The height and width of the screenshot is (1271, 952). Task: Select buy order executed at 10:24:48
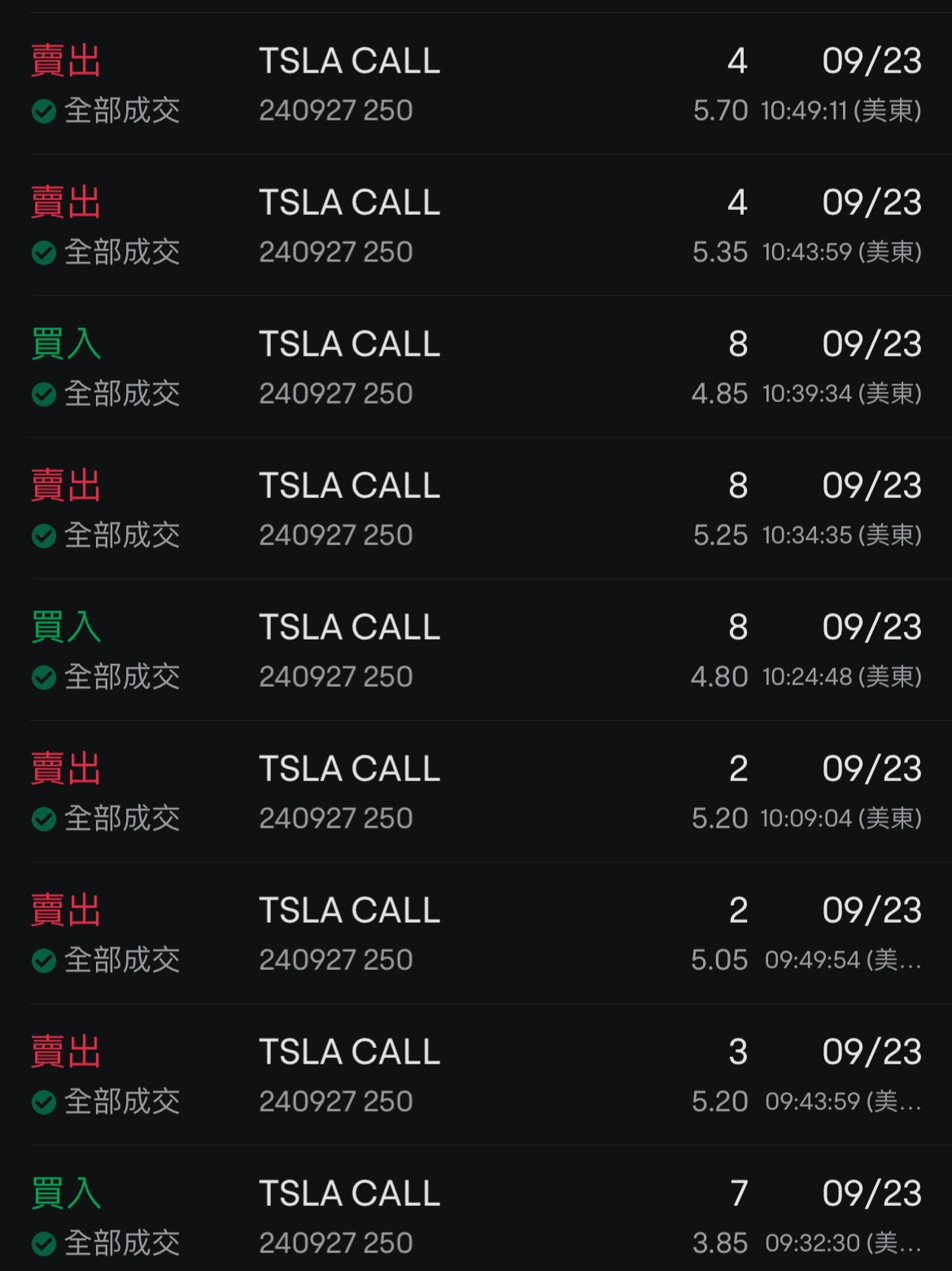[476, 651]
